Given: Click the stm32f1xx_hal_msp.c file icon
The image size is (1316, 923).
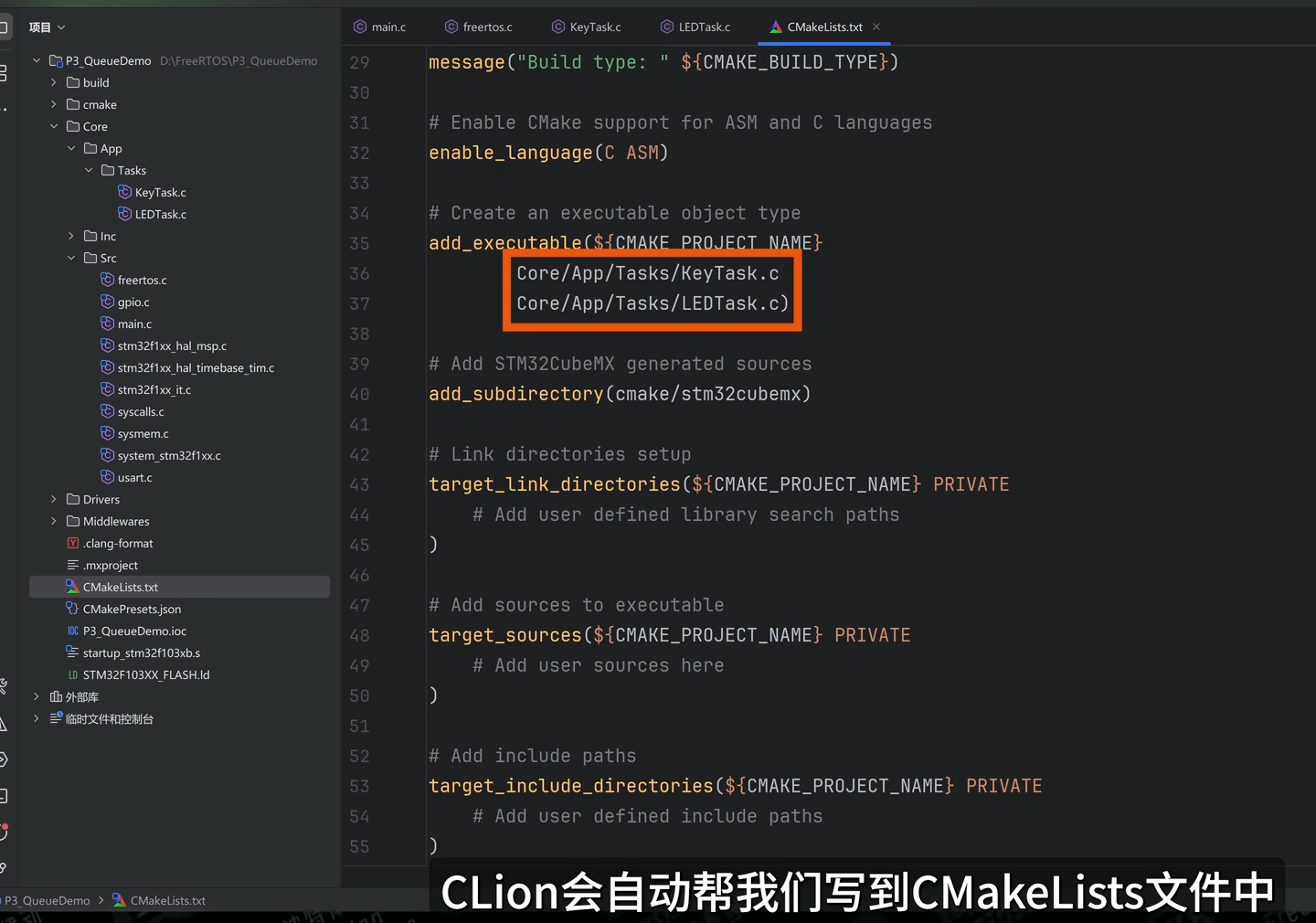Looking at the screenshot, I should (108, 345).
